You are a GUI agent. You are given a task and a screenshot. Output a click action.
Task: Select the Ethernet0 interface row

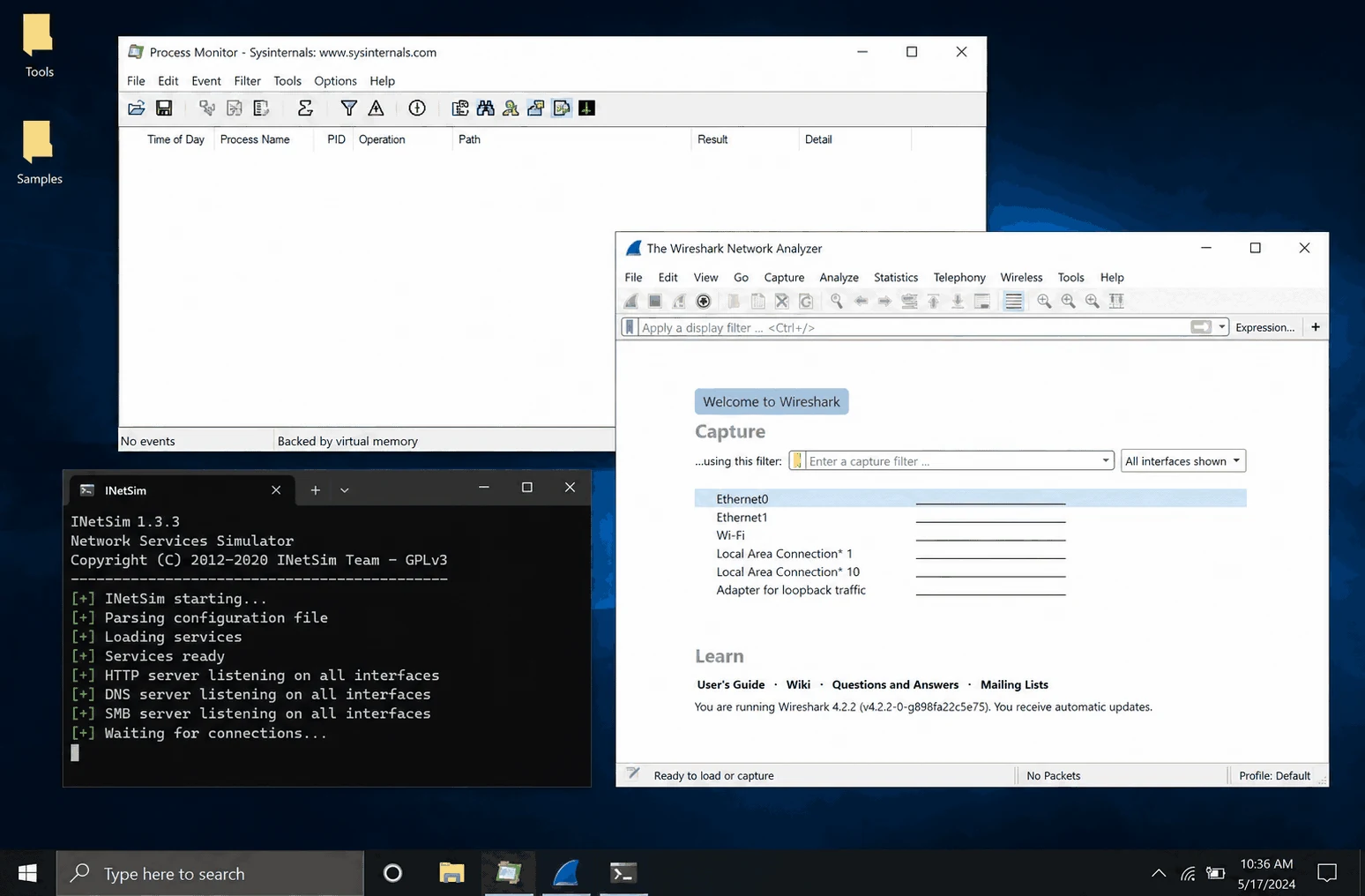pos(970,499)
